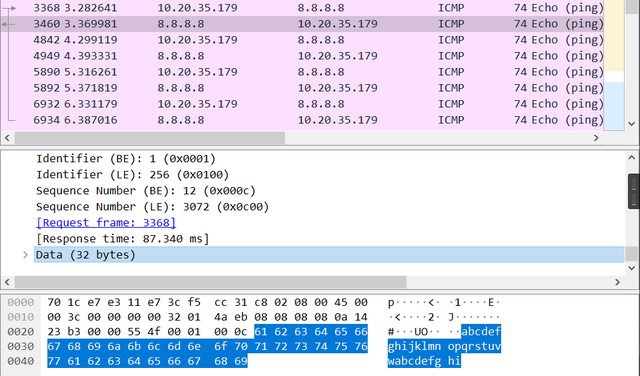The width and height of the screenshot is (640, 376).
Task: Click hex offset 0030 row label
Action: [20, 347]
